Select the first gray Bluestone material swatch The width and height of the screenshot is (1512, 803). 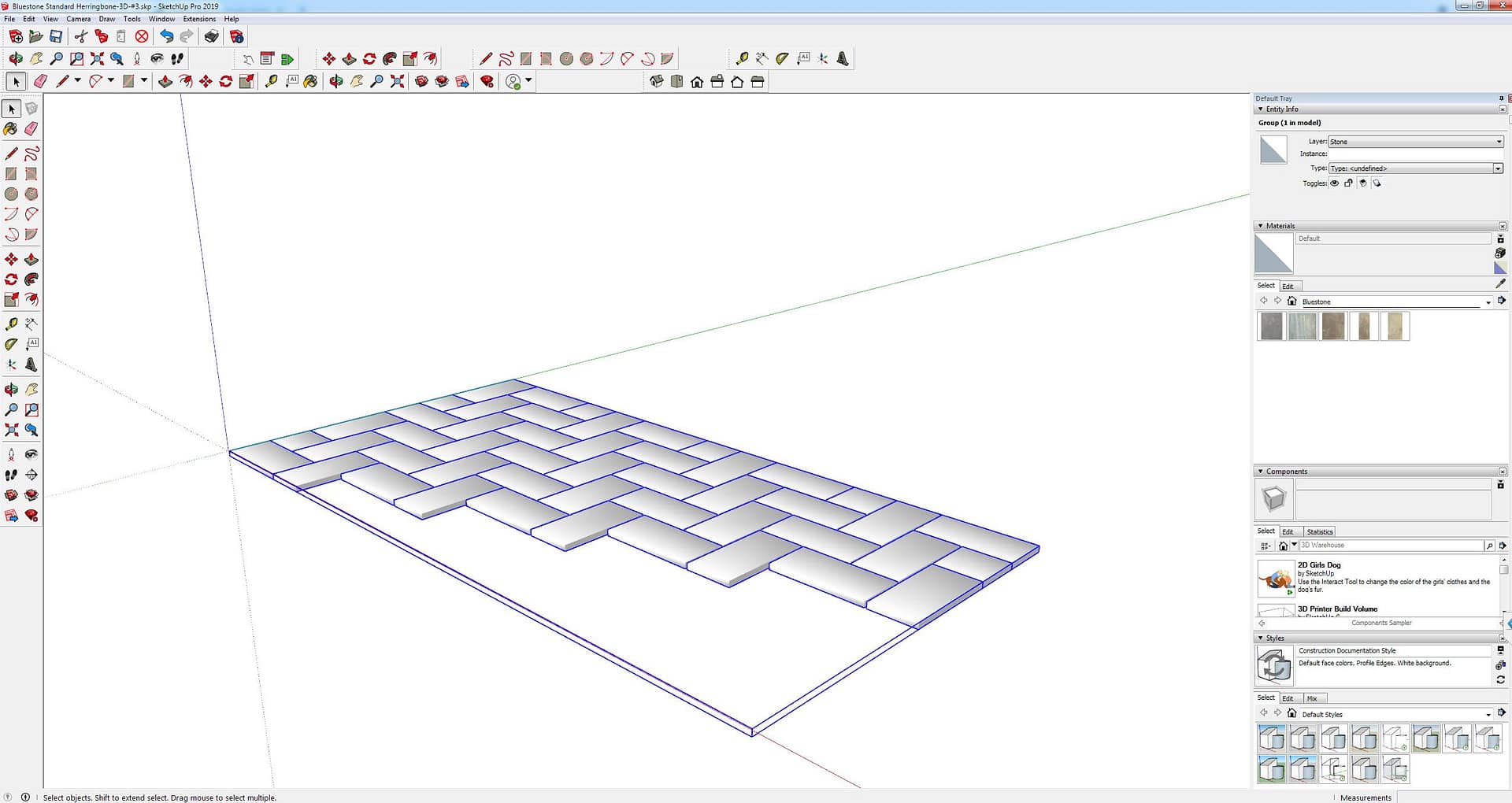(x=1271, y=326)
